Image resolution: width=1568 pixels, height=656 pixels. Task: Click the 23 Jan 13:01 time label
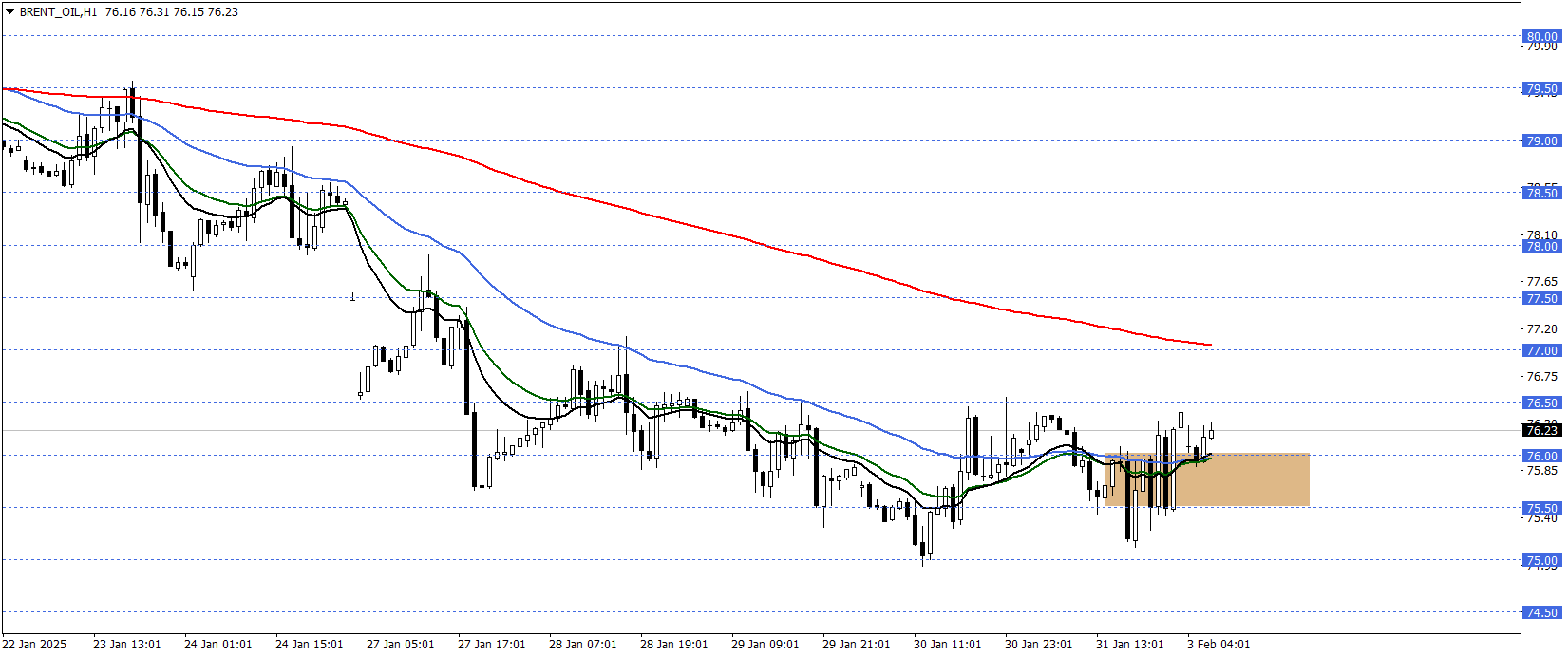[127, 644]
